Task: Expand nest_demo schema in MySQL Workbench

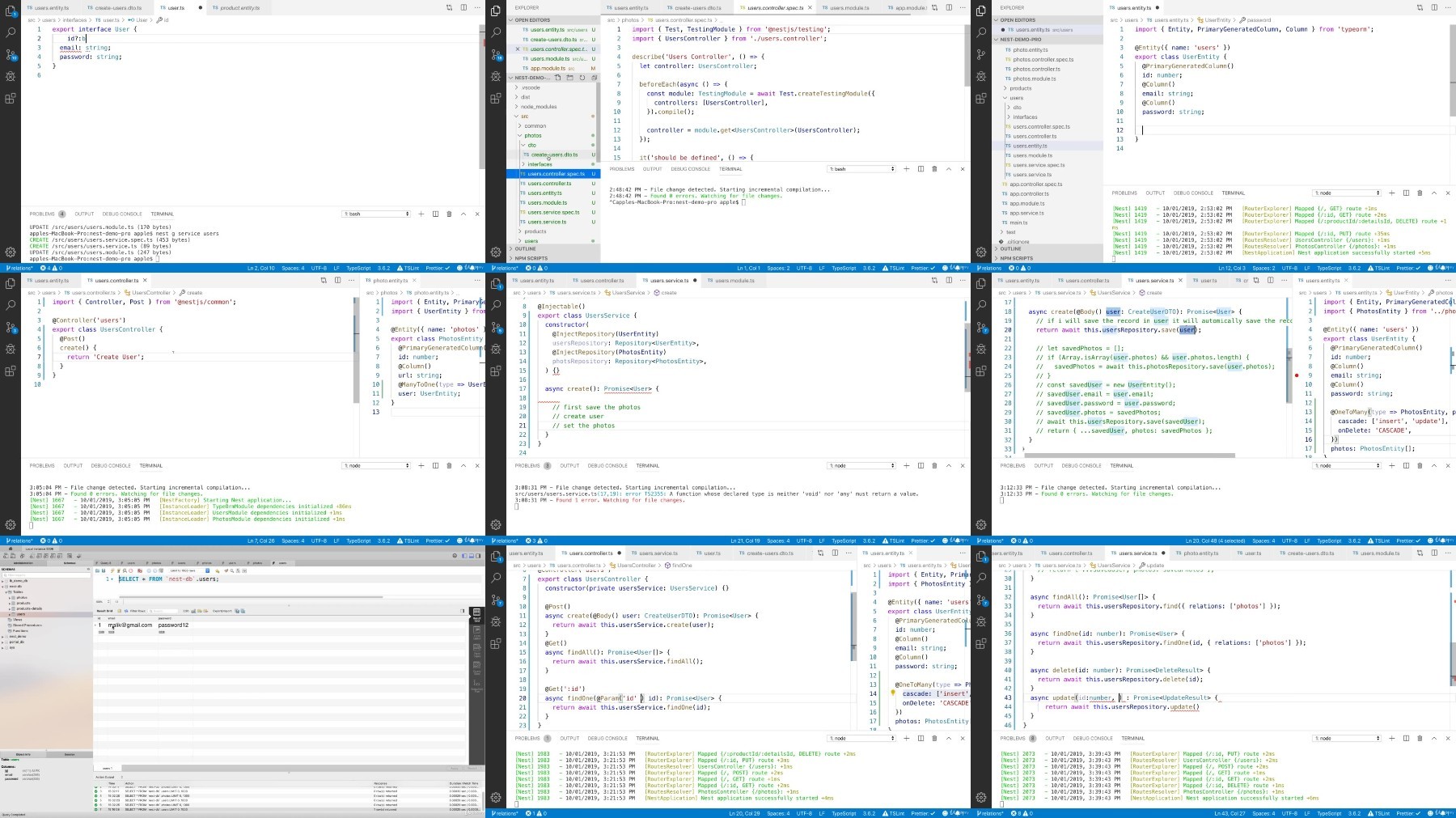Action: (2, 637)
